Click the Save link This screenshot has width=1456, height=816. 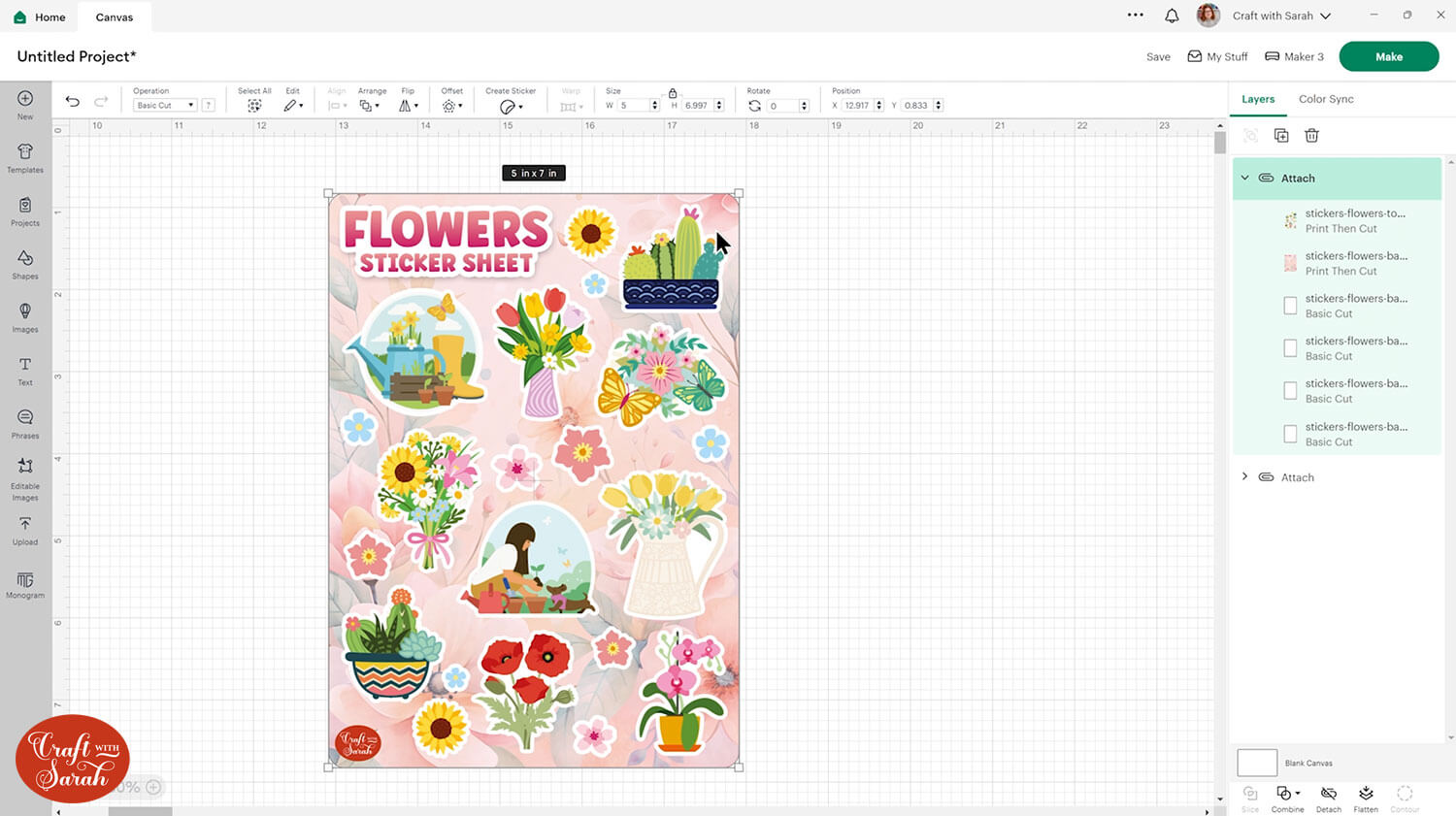coord(1158,57)
